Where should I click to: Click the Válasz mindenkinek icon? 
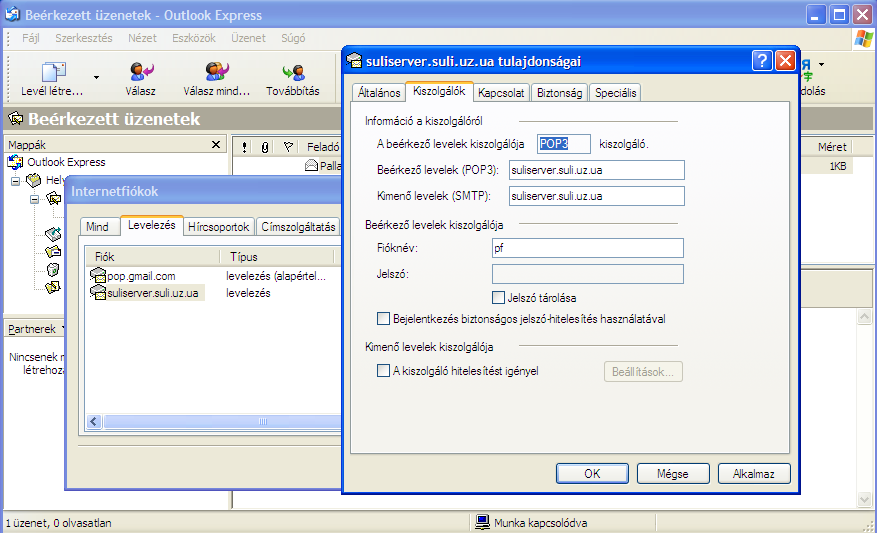[216, 72]
